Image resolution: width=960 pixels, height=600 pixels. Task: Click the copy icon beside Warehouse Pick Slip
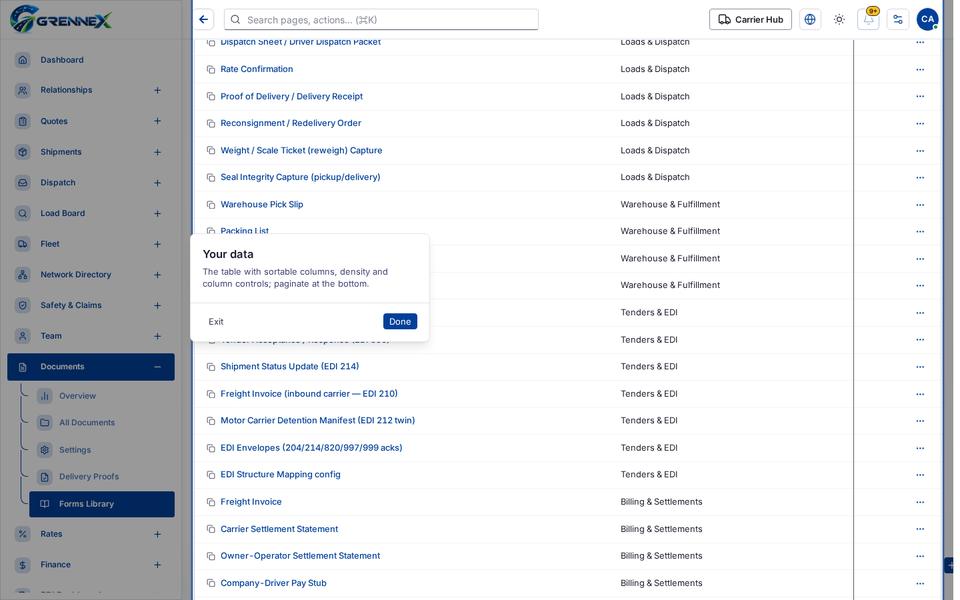211,204
